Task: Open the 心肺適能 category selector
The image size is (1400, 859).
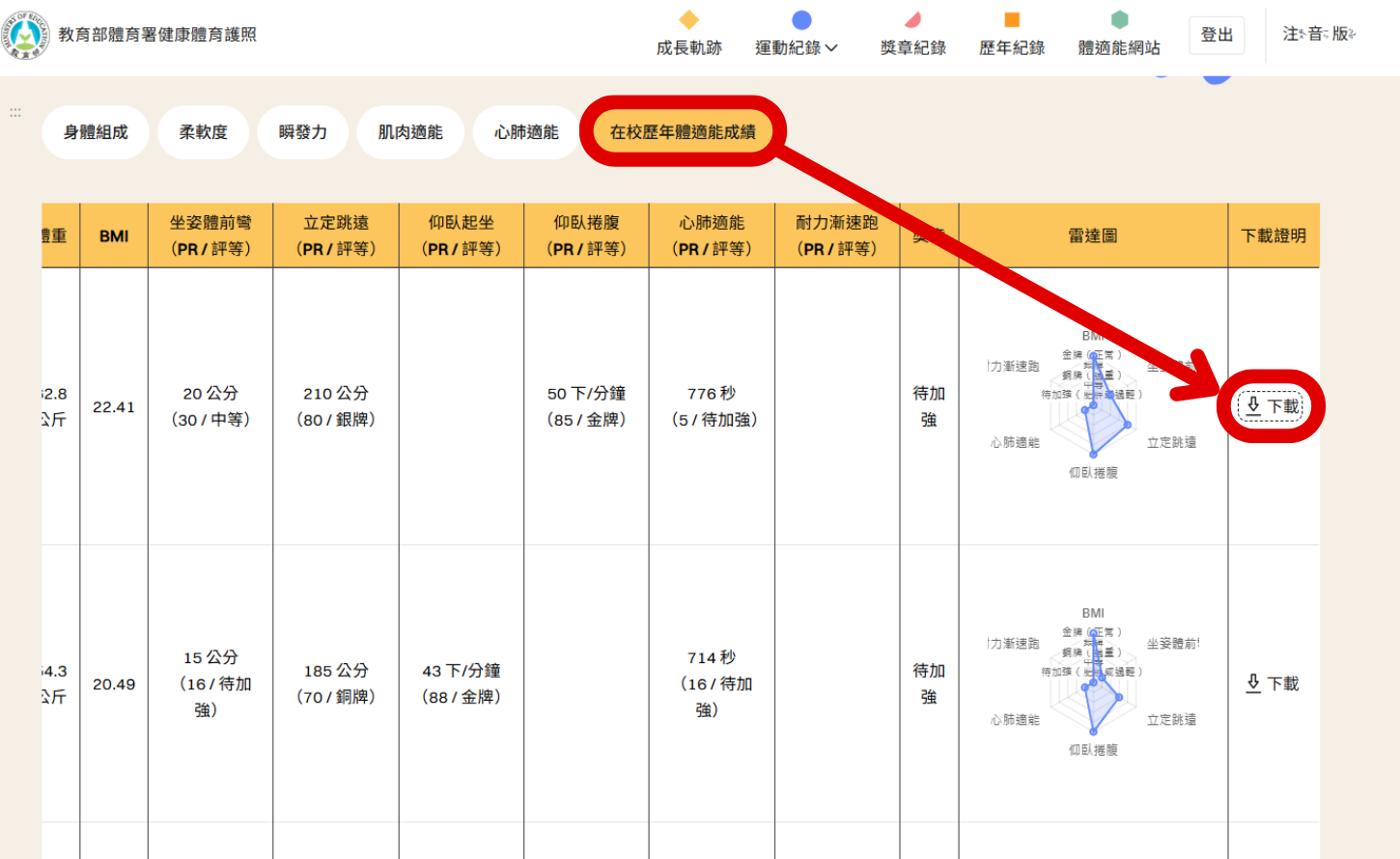Action: 525,132
